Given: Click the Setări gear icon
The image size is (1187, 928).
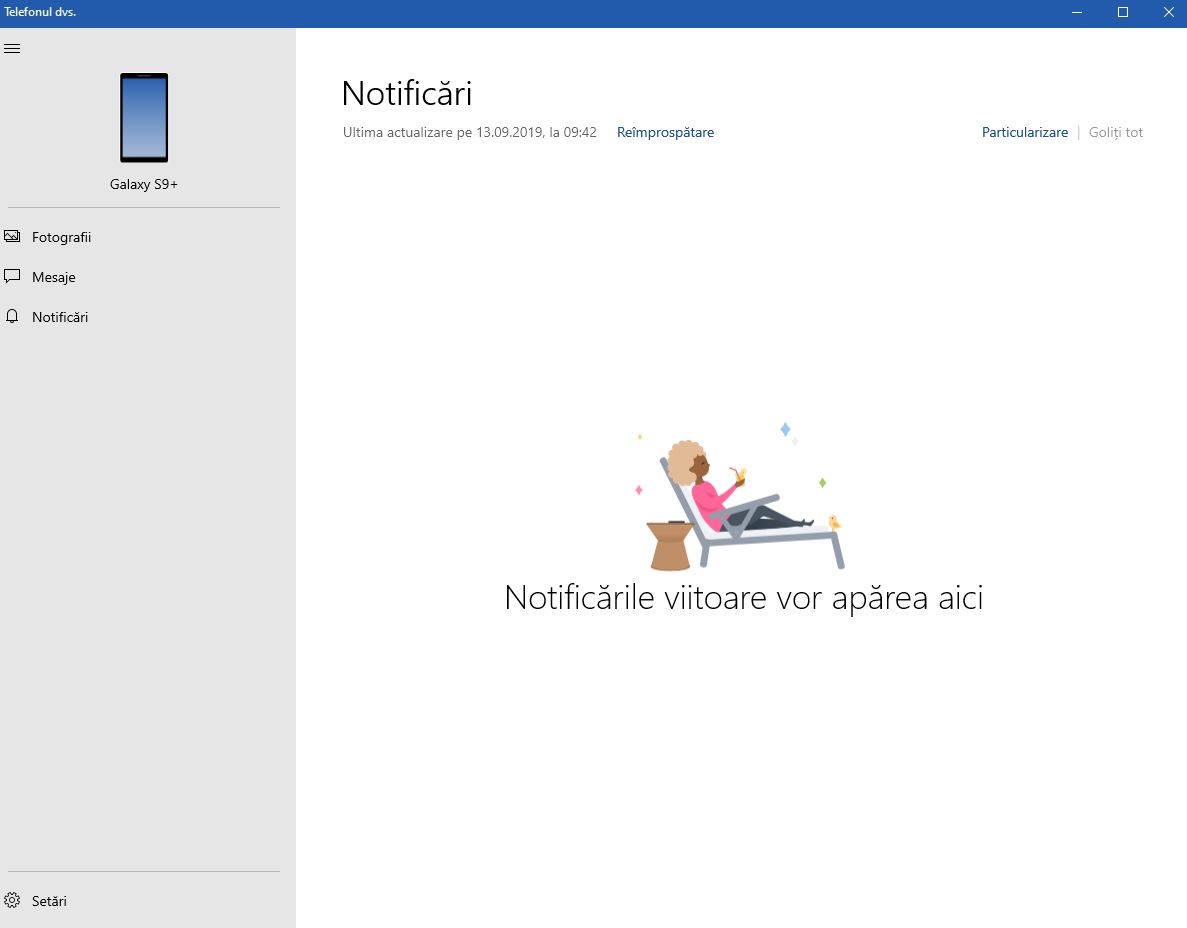Looking at the screenshot, I should click(13, 900).
